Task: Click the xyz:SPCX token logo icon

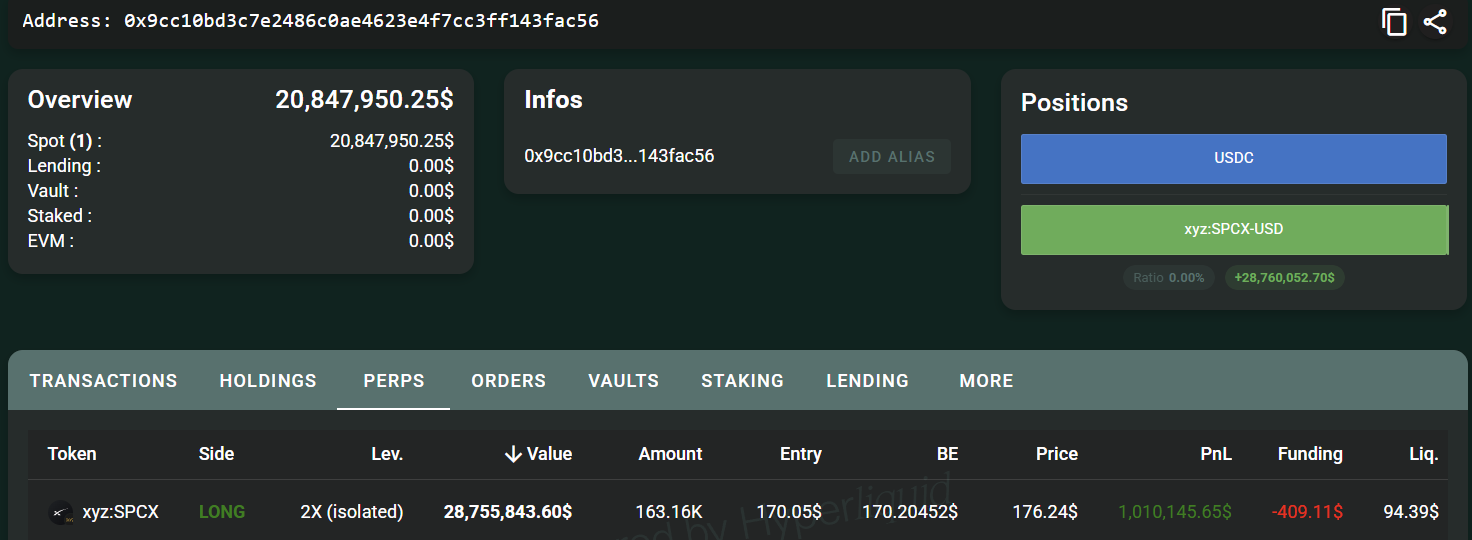Action: [62, 513]
